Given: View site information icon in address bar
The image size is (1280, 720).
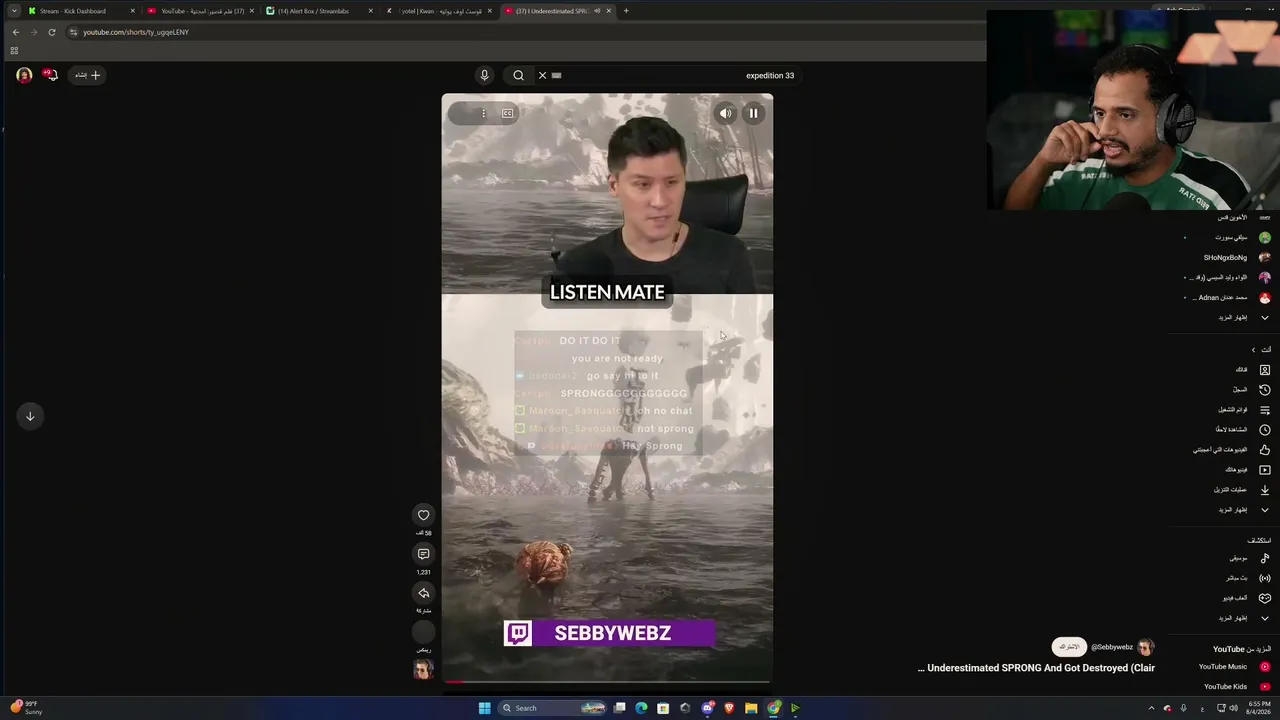Looking at the screenshot, I should [x=73, y=32].
